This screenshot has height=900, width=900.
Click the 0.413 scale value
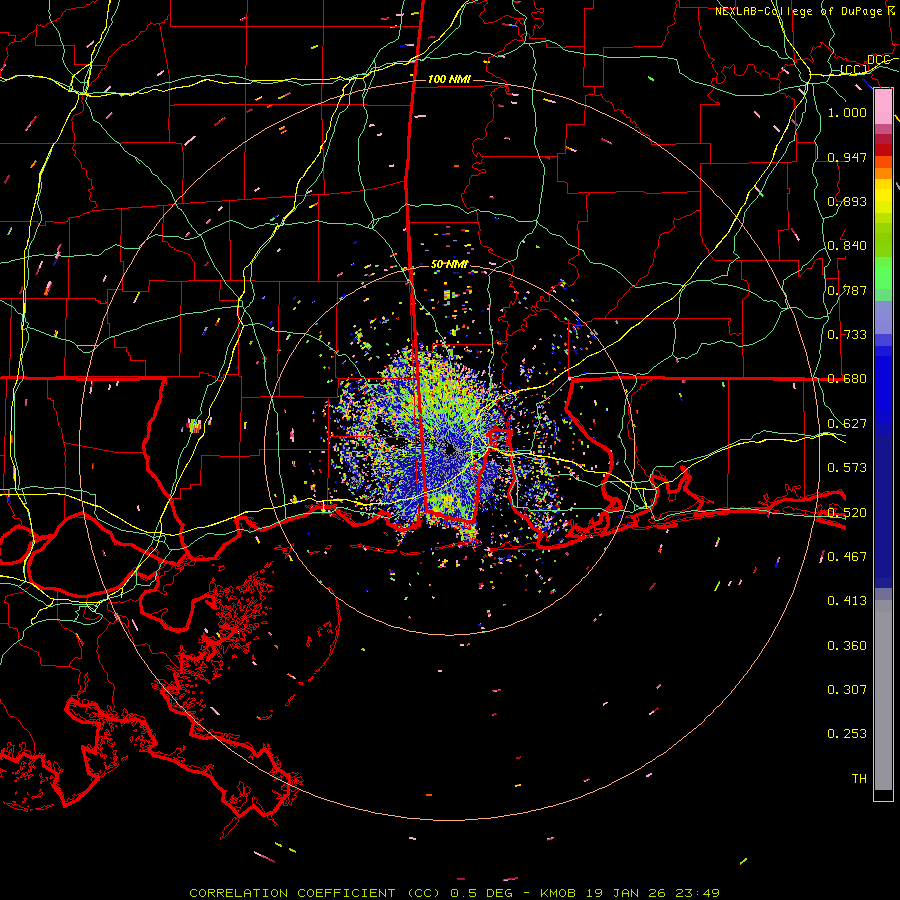847,600
